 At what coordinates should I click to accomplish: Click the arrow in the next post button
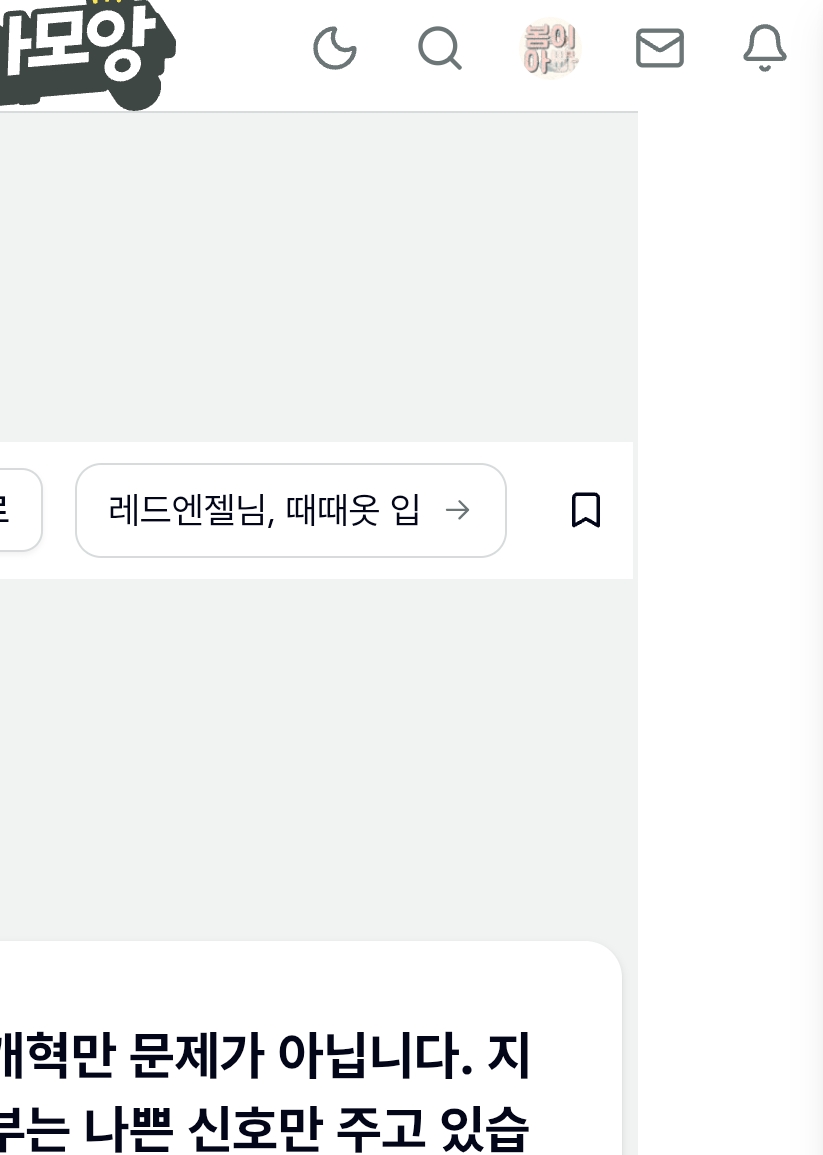(458, 510)
